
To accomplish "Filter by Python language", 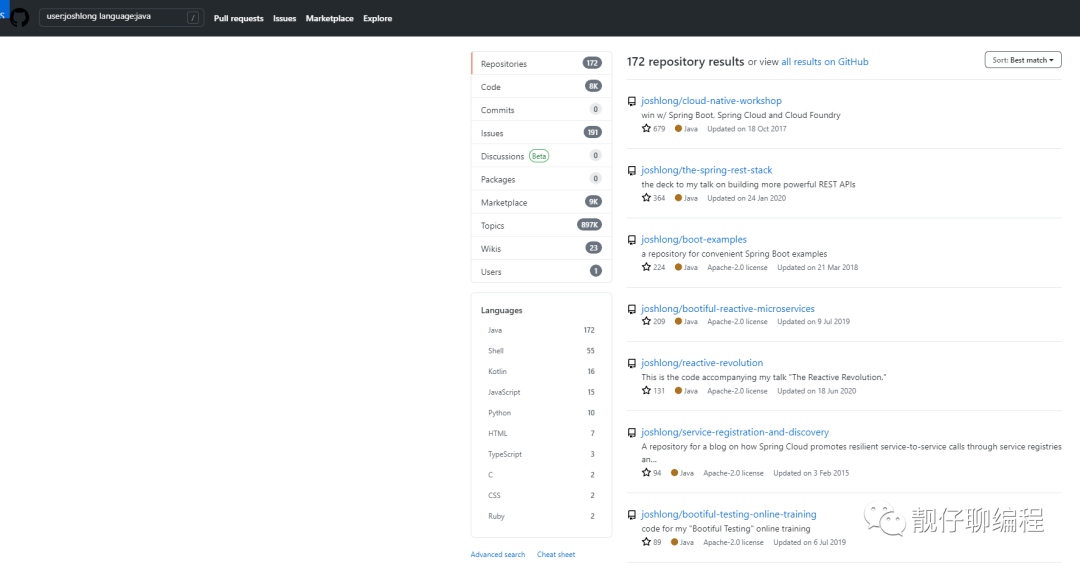I will (x=541, y=413).
